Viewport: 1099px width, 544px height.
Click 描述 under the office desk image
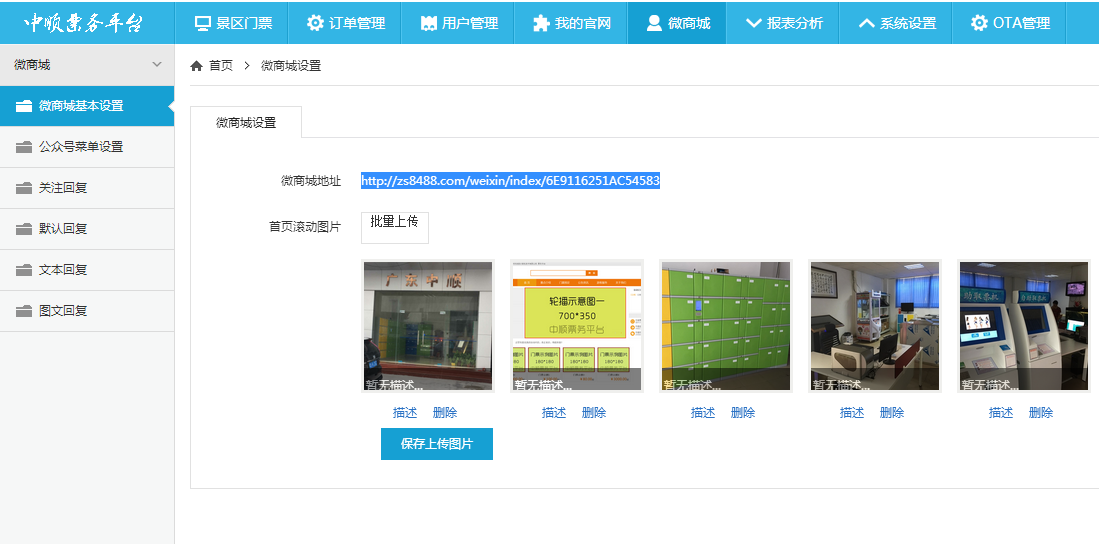point(852,413)
